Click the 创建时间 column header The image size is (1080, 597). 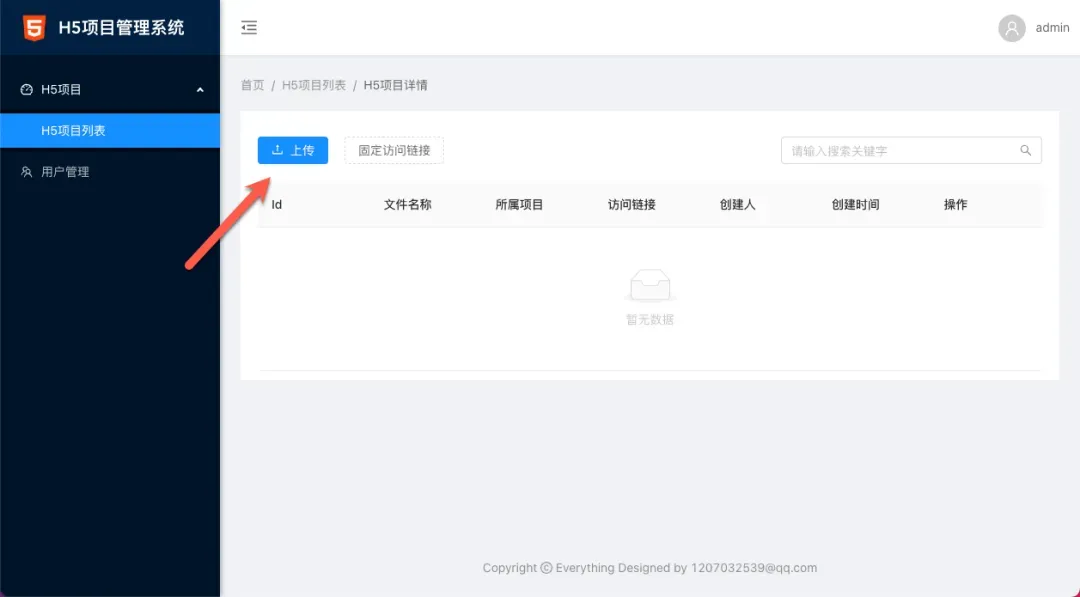pos(855,205)
